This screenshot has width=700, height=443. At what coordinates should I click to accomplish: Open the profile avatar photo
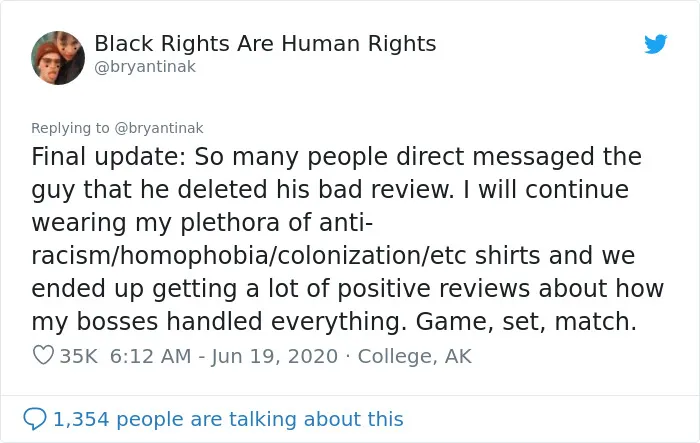pyautogui.click(x=58, y=58)
